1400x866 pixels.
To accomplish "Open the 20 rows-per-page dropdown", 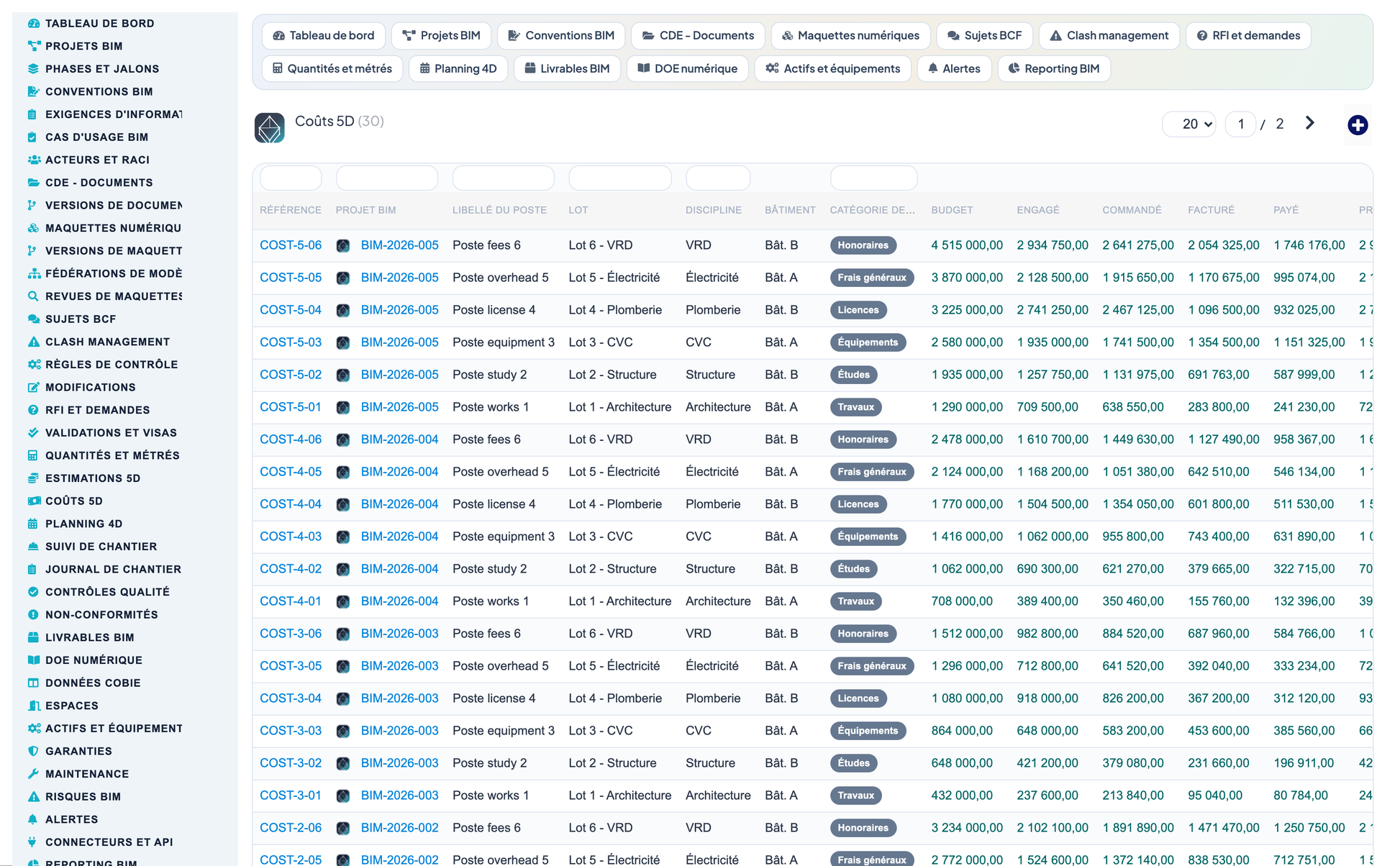I will [x=1189, y=124].
